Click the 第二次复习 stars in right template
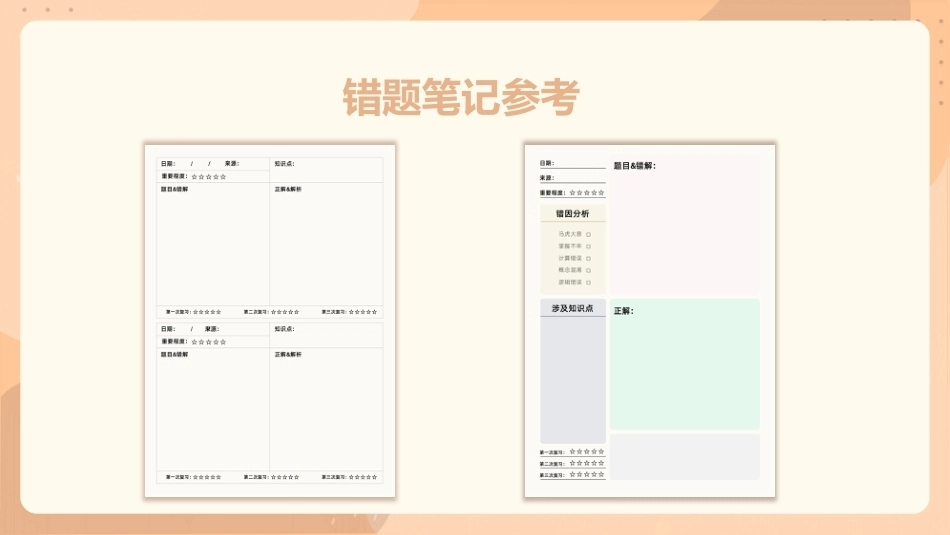950x535 pixels. click(x=586, y=464)
